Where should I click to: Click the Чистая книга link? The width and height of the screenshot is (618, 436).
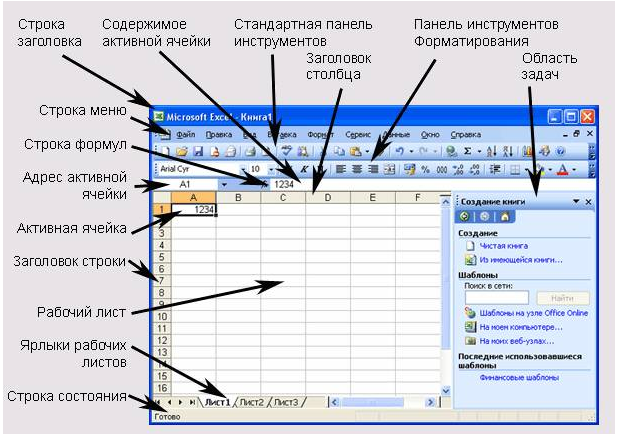[503, 246]
